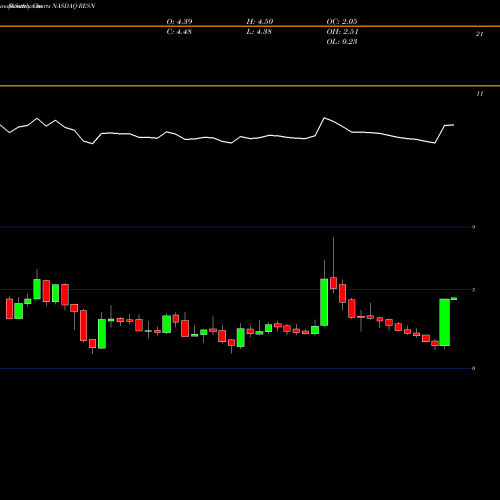Click the tiny last green candle near 5
The image size is (500, 500).
click(x=454, y=299)
